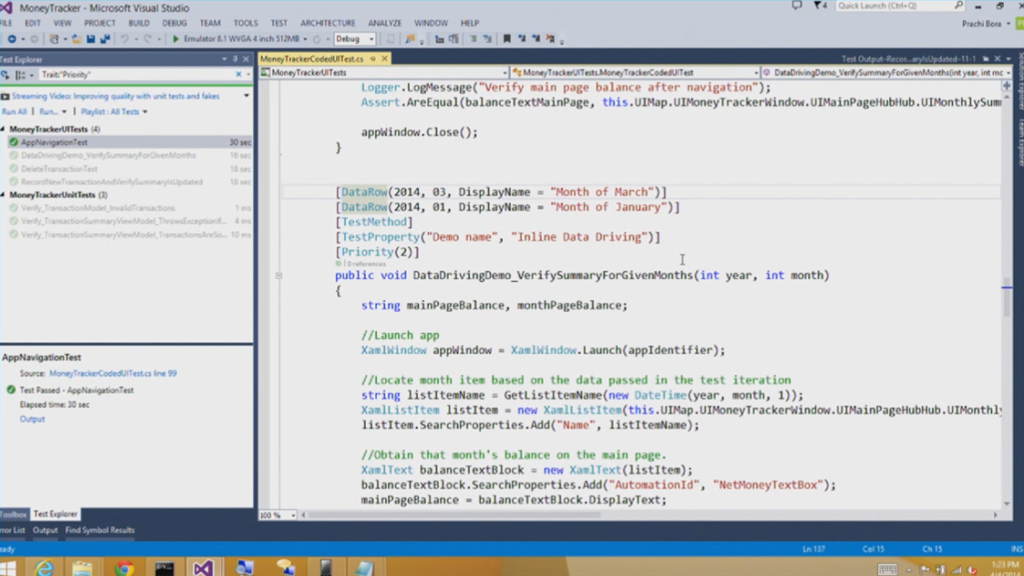Open the MoneyTrackerUITests project dropdown in editor
Viewport: 1024px width, 576px height.
505,72
